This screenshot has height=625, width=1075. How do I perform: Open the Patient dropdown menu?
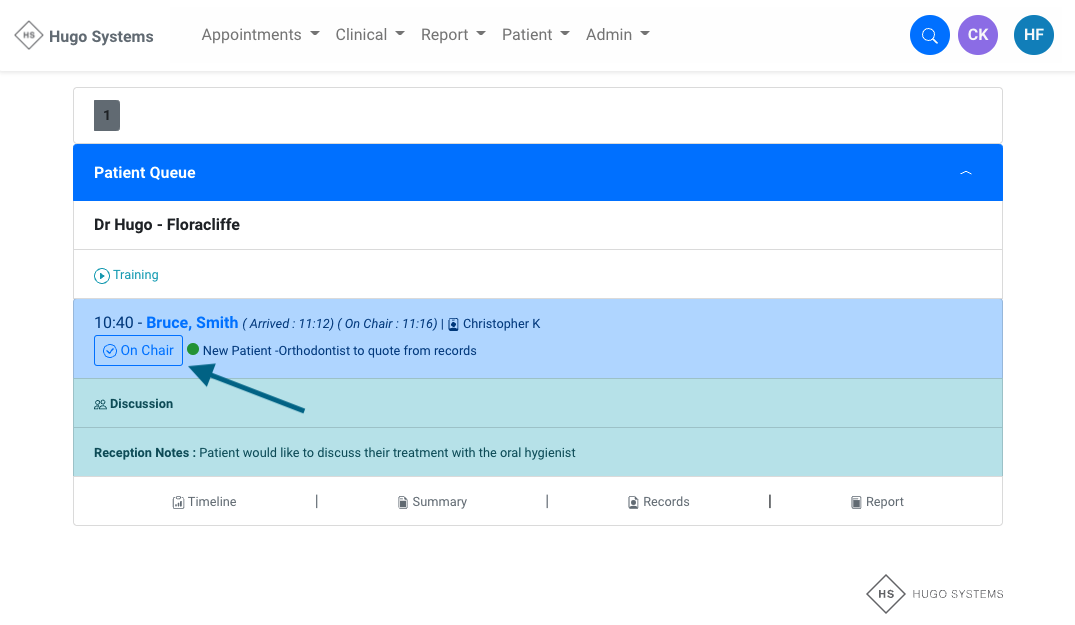pyautogui.click(x=535, y=35)
